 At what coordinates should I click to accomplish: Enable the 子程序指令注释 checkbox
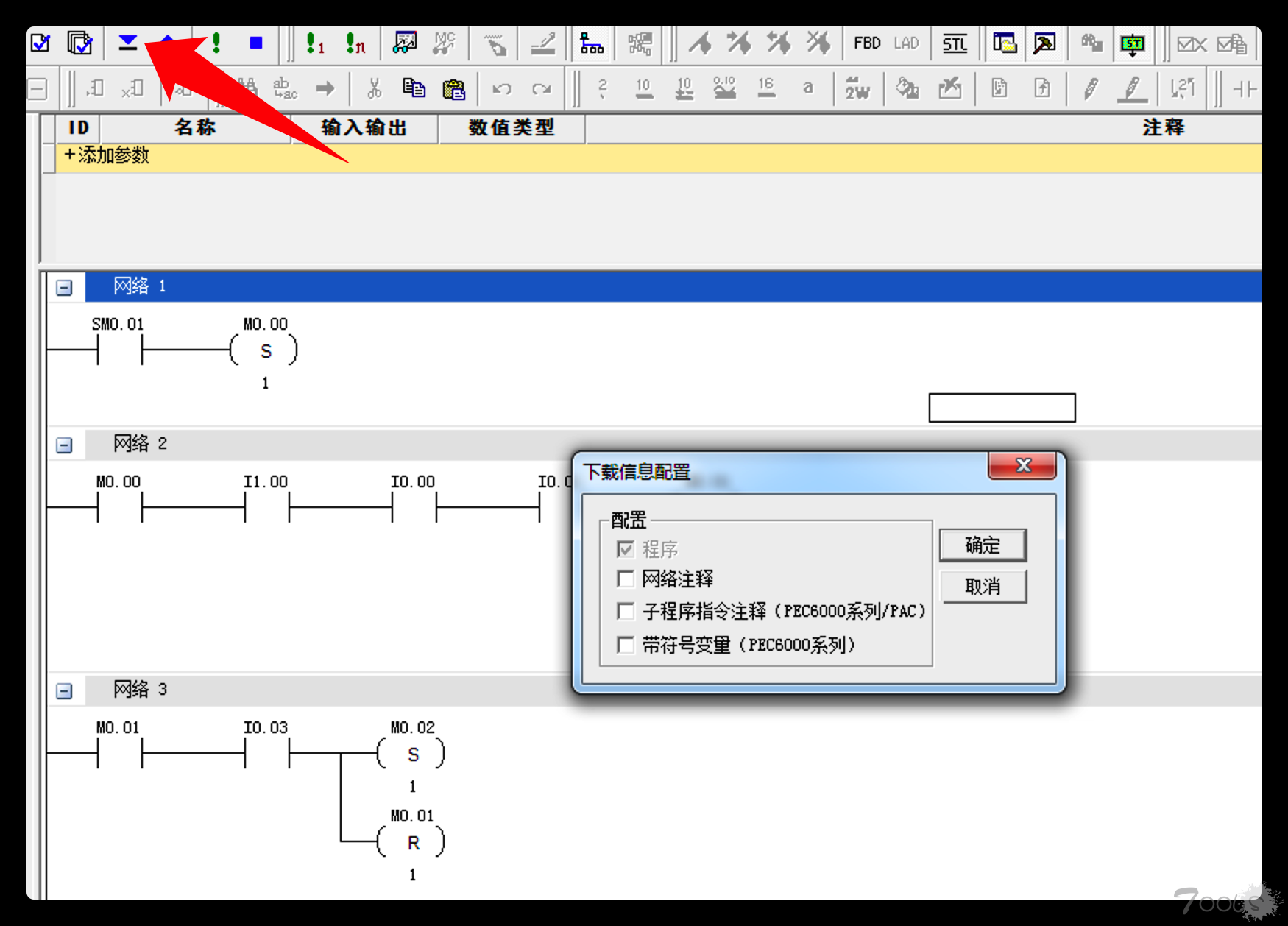tap(626, 611)
